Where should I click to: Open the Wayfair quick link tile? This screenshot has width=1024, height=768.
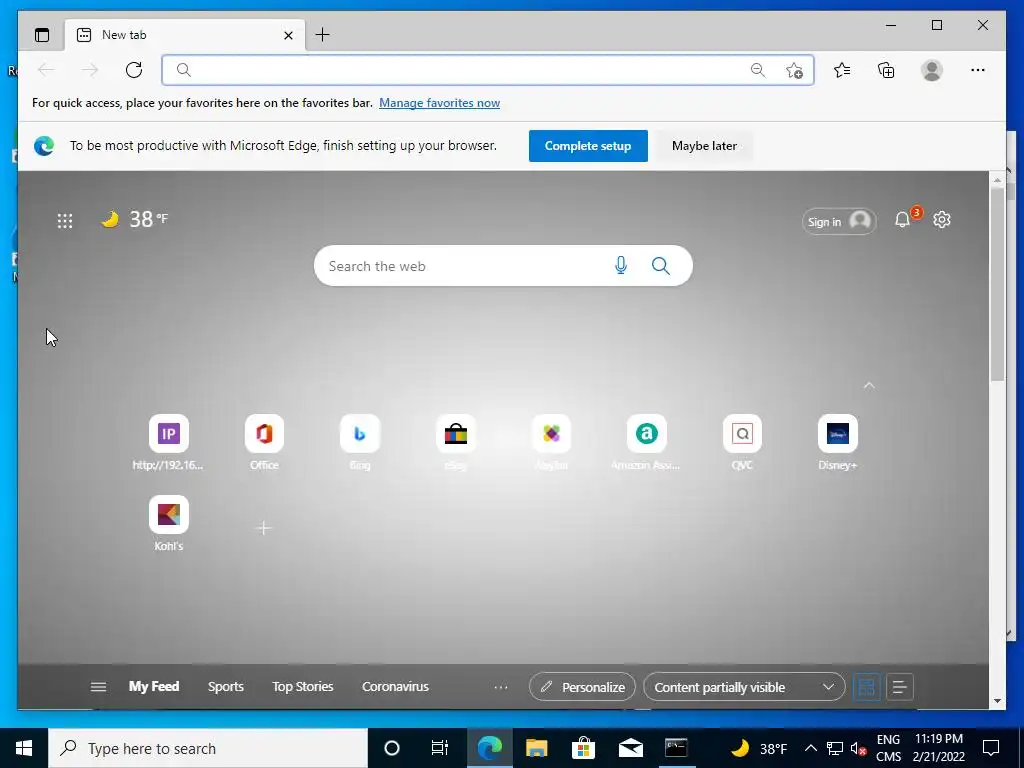point(551,442)
